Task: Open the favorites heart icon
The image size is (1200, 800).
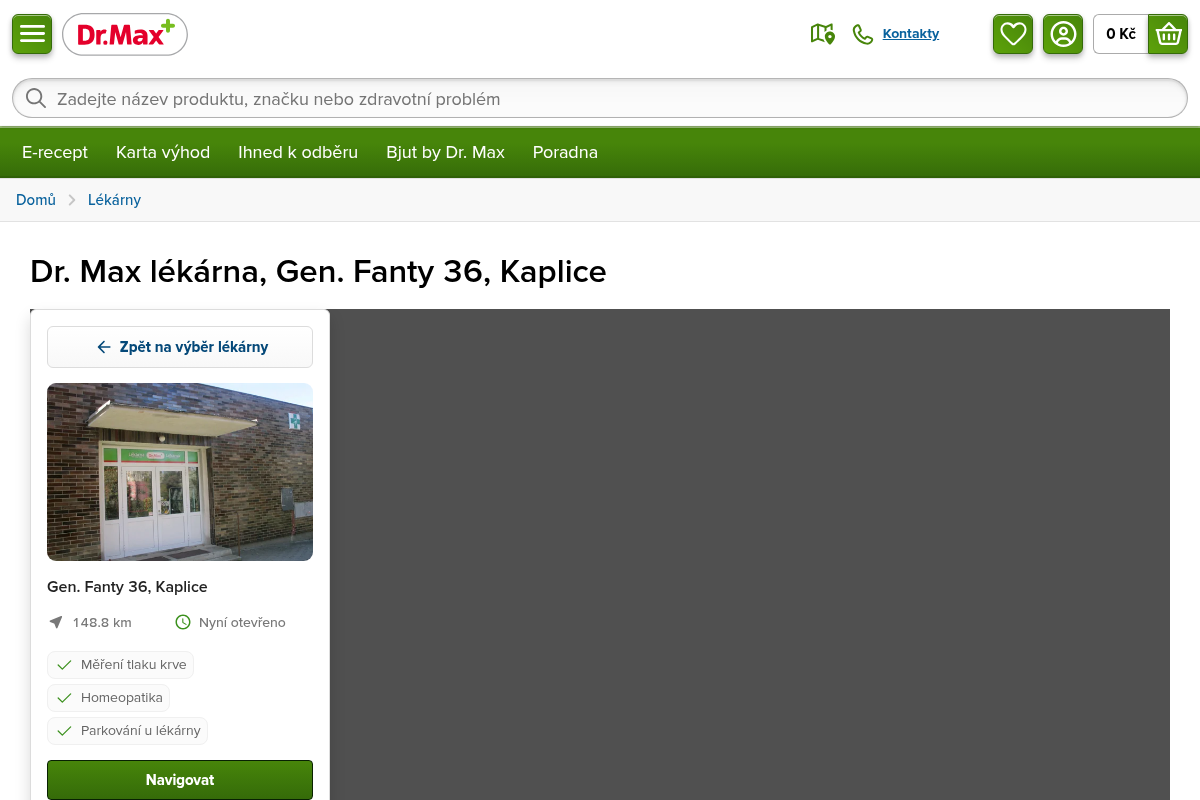Action: click(x=1013, y=34)
